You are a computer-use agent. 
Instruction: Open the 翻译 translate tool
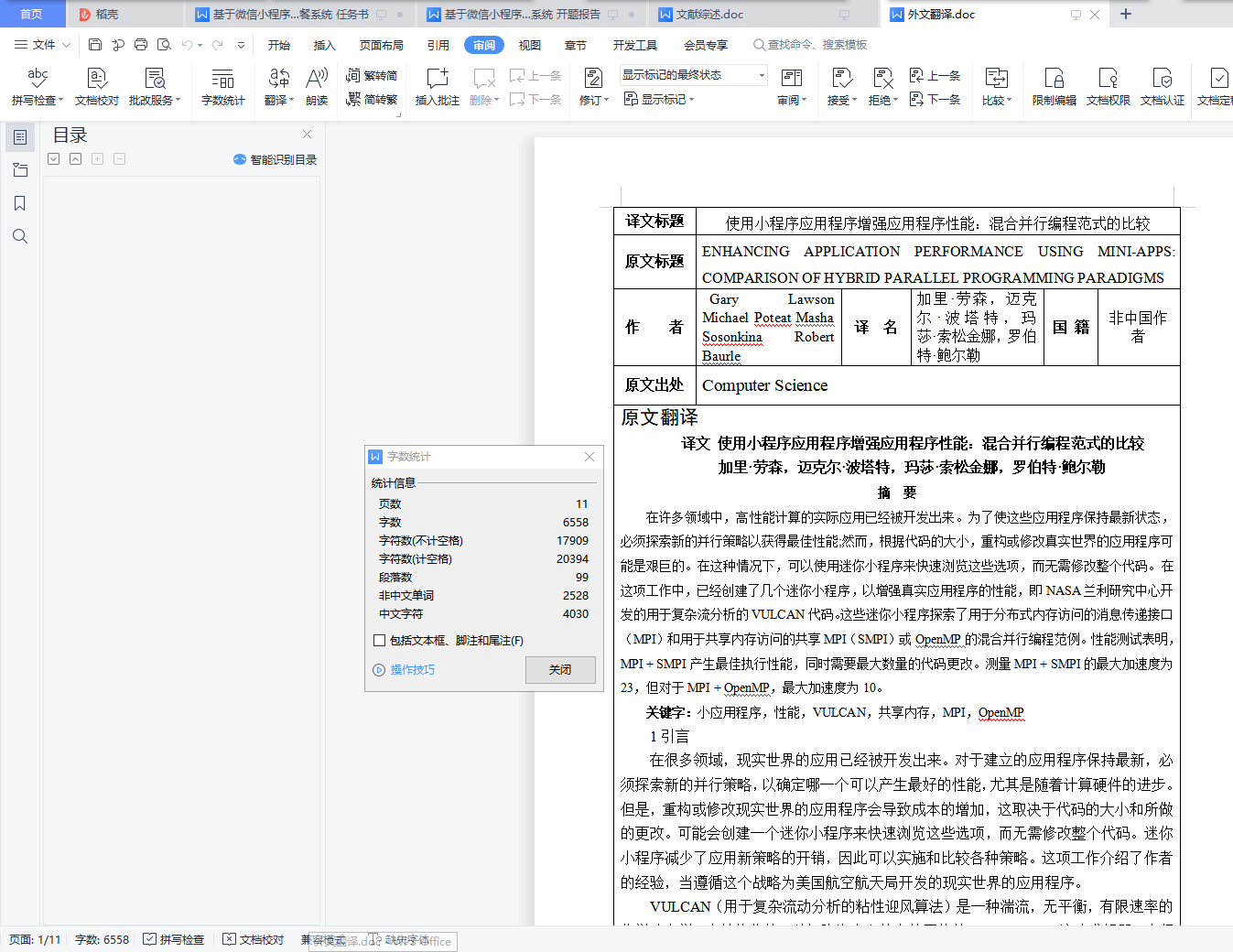279,87
